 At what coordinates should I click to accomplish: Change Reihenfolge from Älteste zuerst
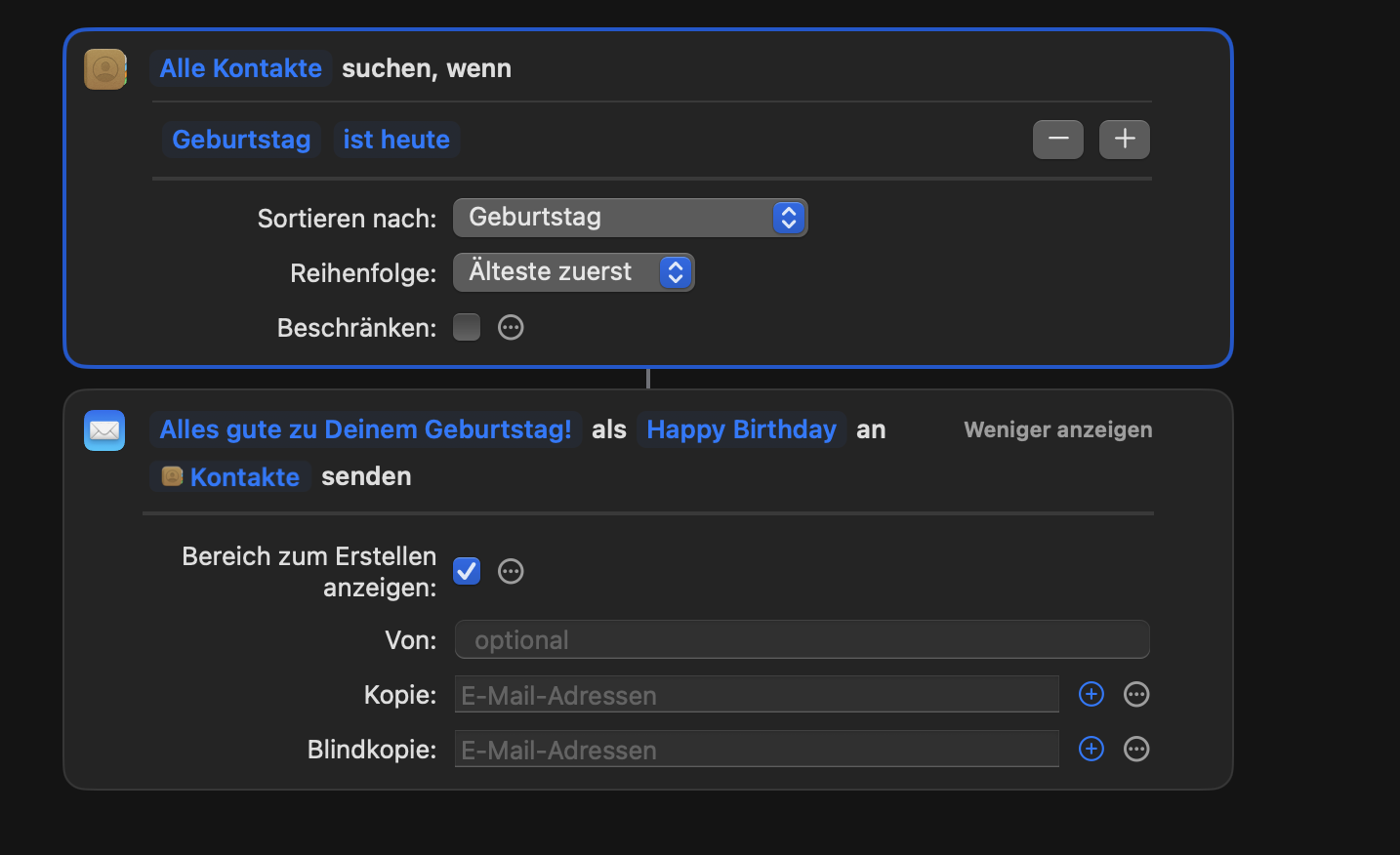[573, 272]
